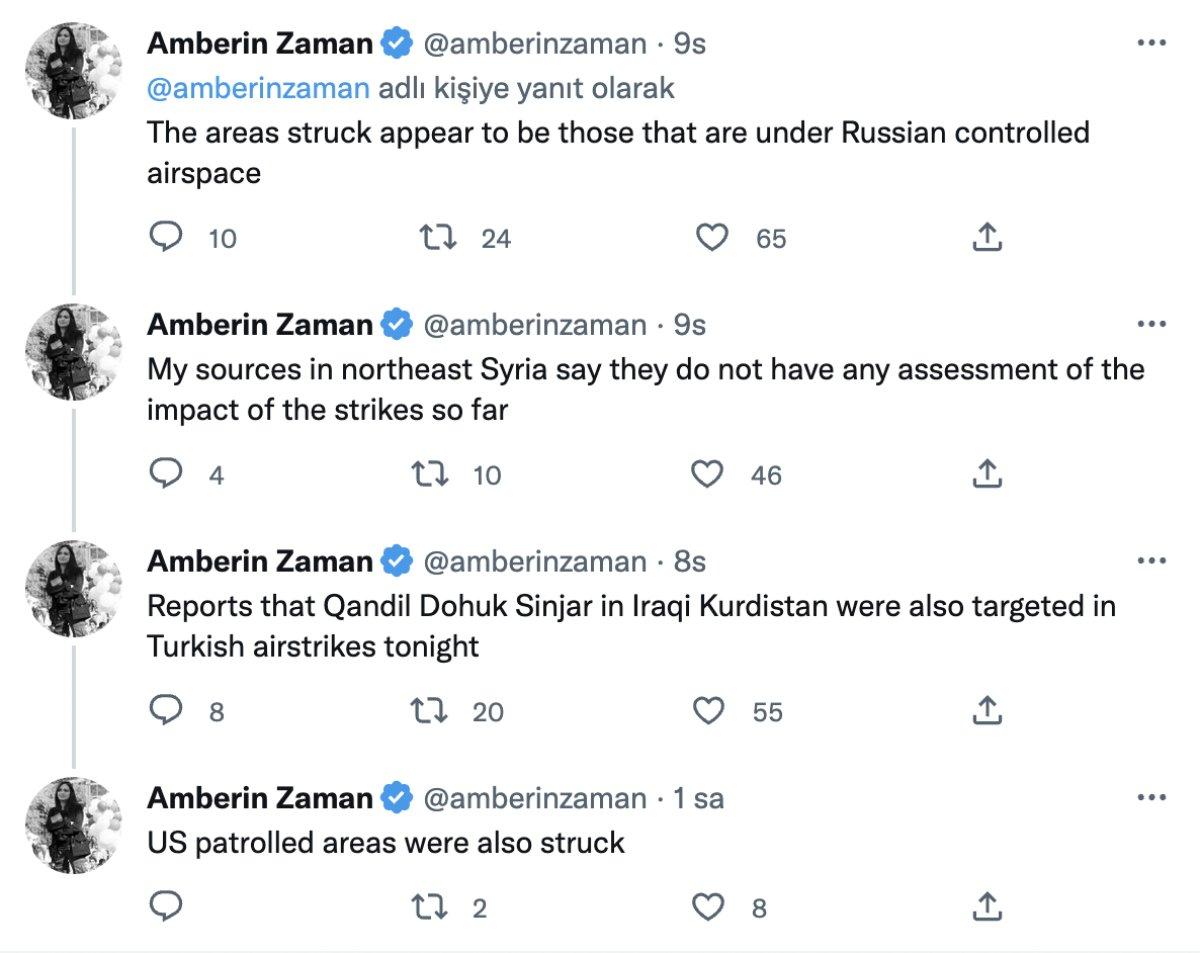Open the share icon on the Syria sources tweet
This screenshot has height=953, width=1200.
987,475
